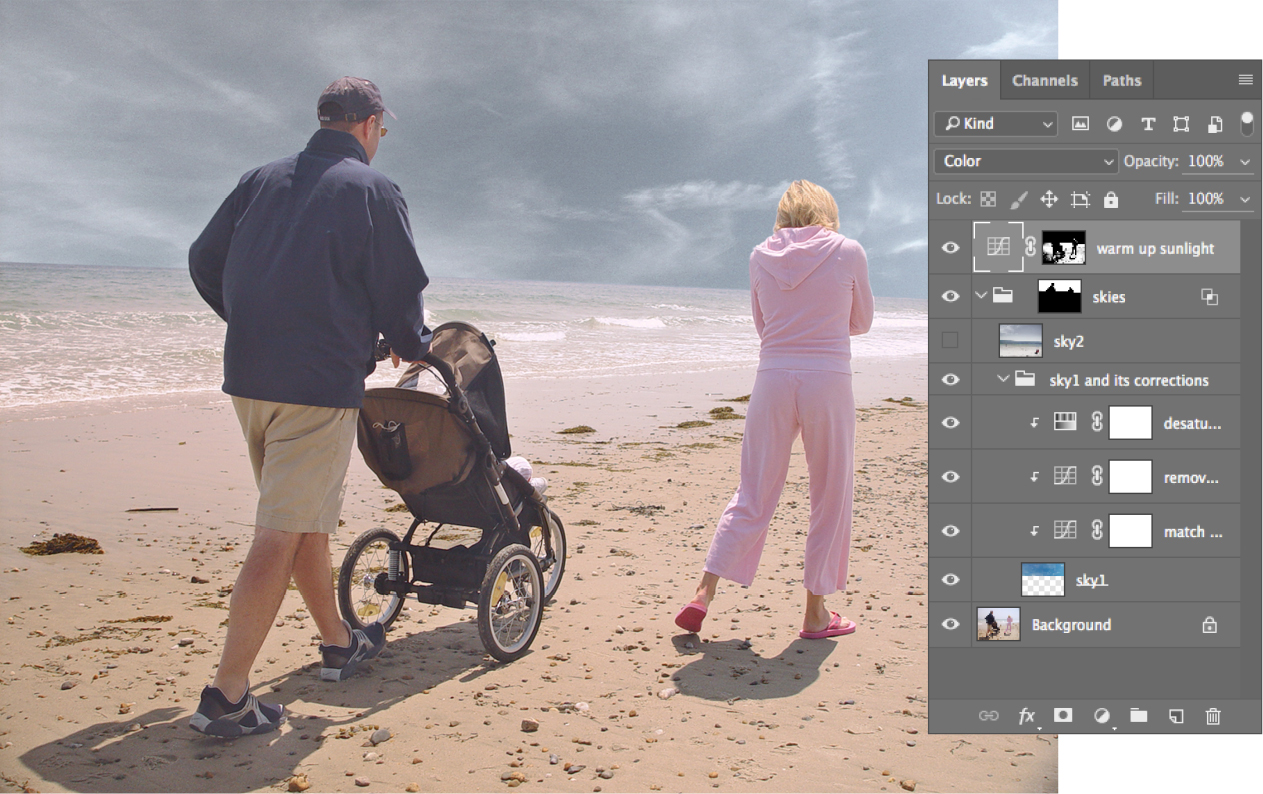Open the Add layer style (fx) menu
This screenshot has height=794, width=1263.
(x=1026, y=716)
